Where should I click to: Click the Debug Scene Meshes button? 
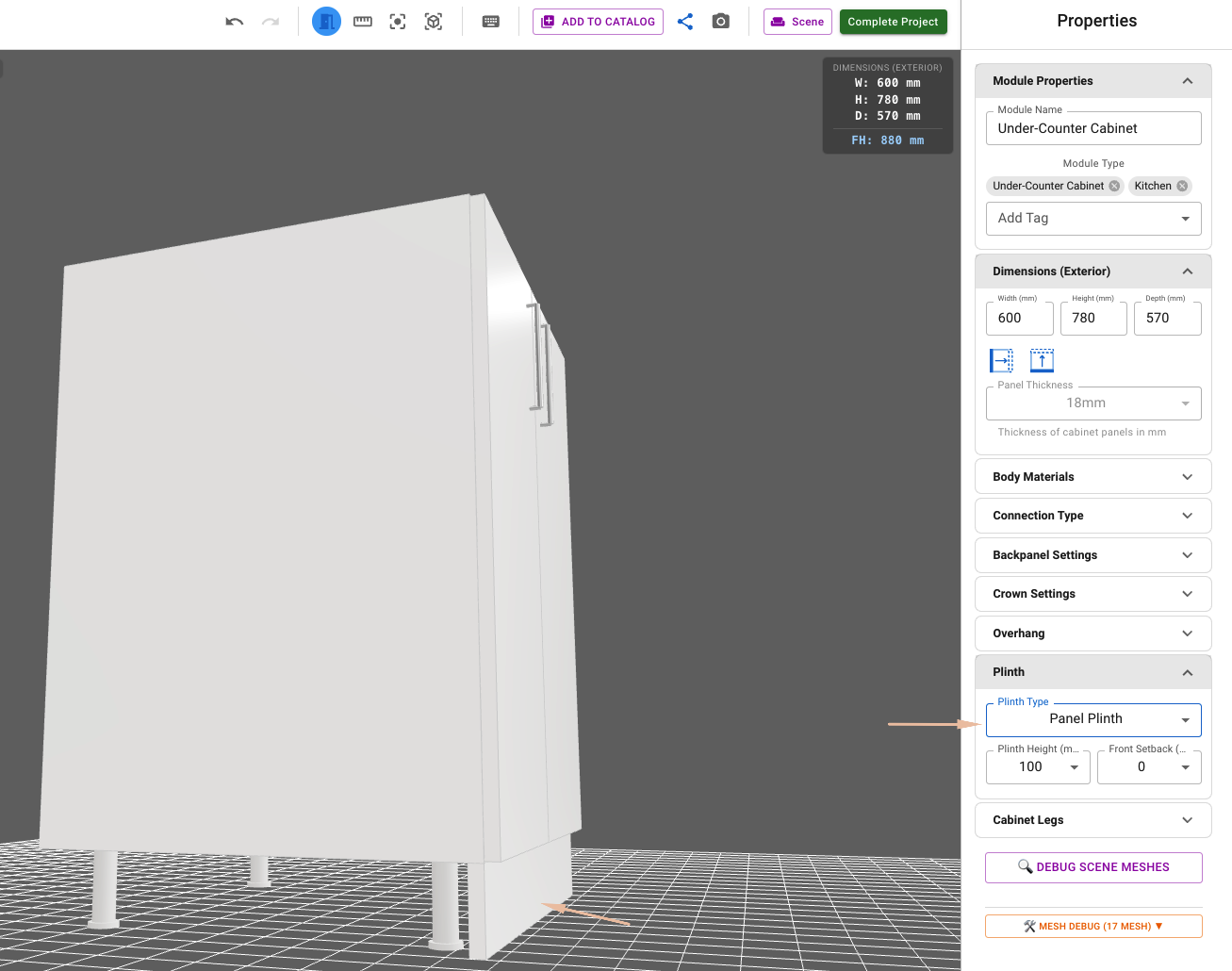tap(1093, 867)
